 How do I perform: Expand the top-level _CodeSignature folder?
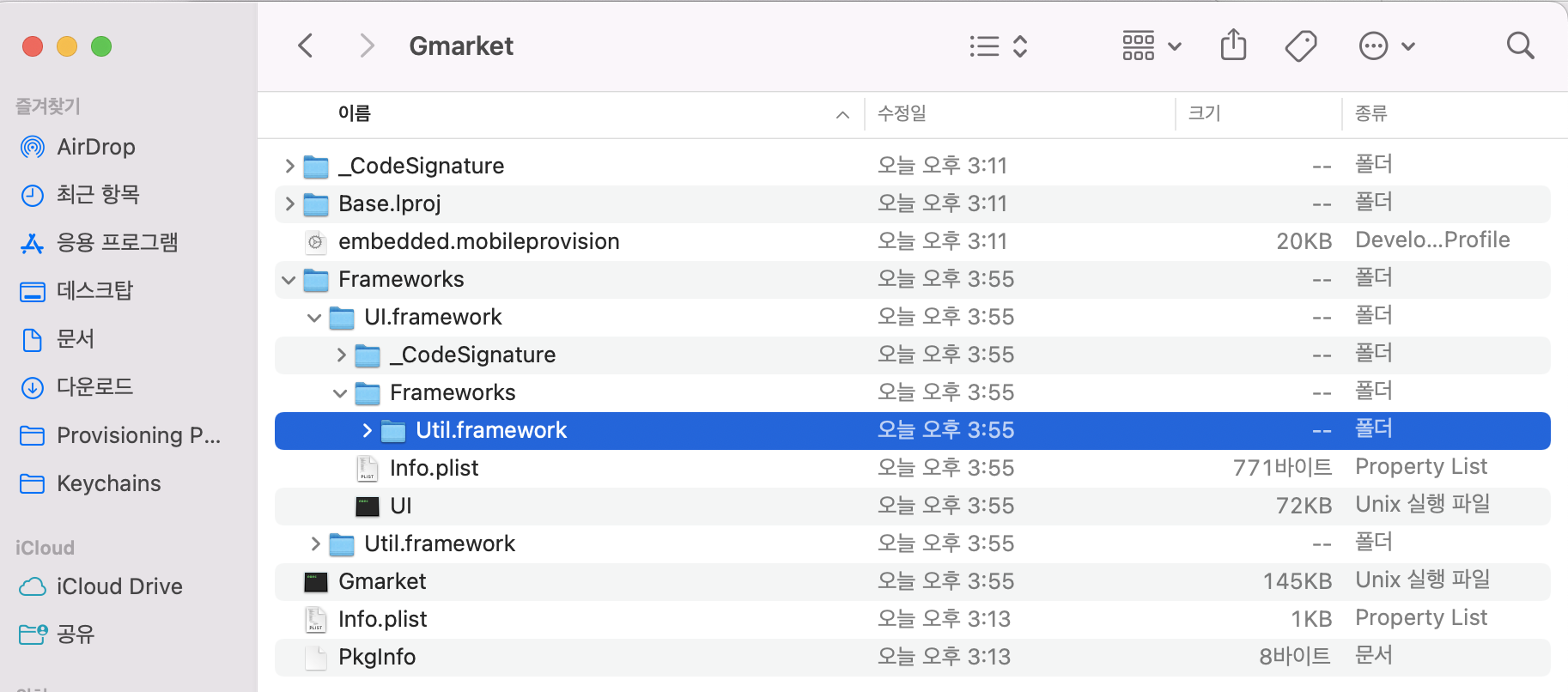coord(289,166)
